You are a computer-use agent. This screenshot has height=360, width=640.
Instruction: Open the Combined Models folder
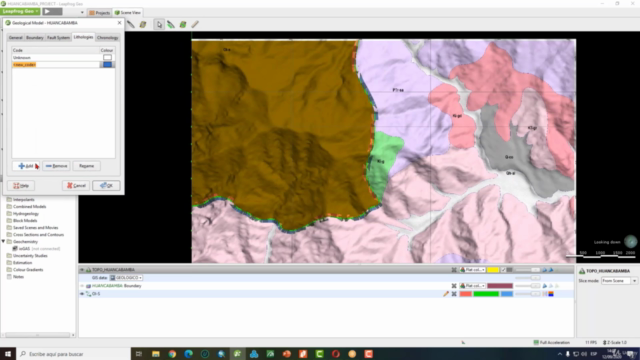point(29,207)
